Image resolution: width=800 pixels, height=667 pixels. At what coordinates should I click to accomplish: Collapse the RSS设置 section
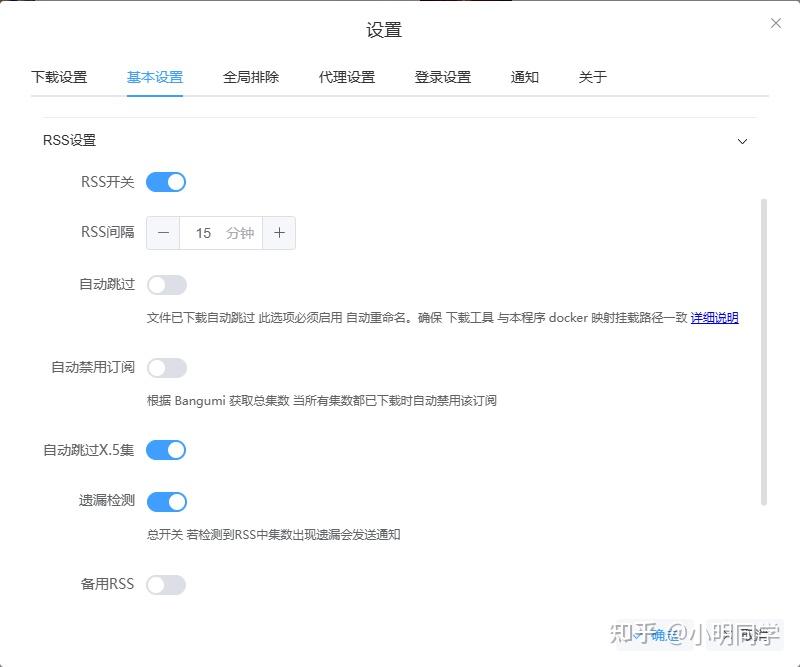click(741, 141)
